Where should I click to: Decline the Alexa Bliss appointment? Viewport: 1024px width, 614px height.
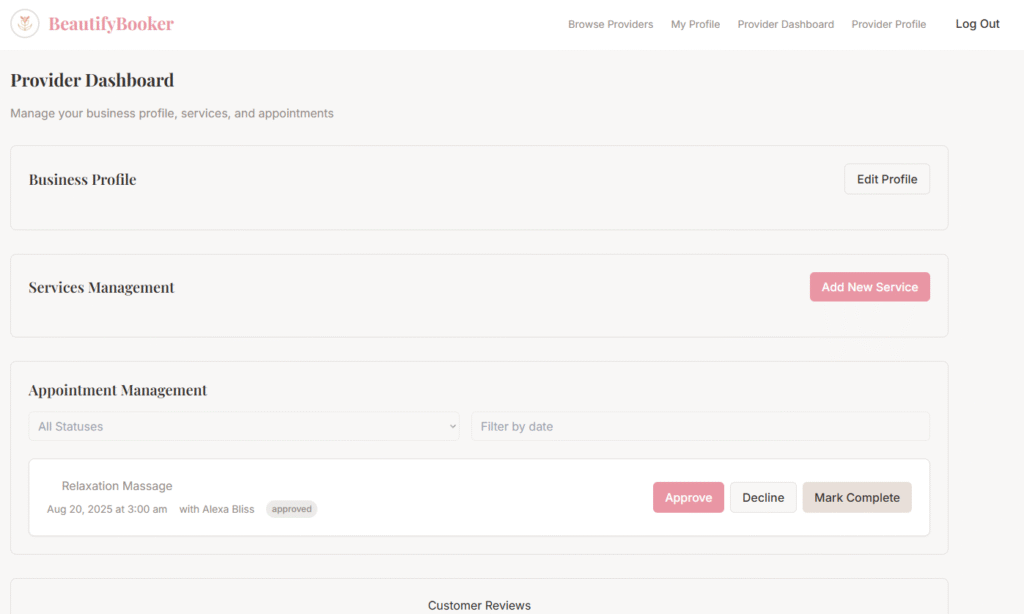pos(763,497)
